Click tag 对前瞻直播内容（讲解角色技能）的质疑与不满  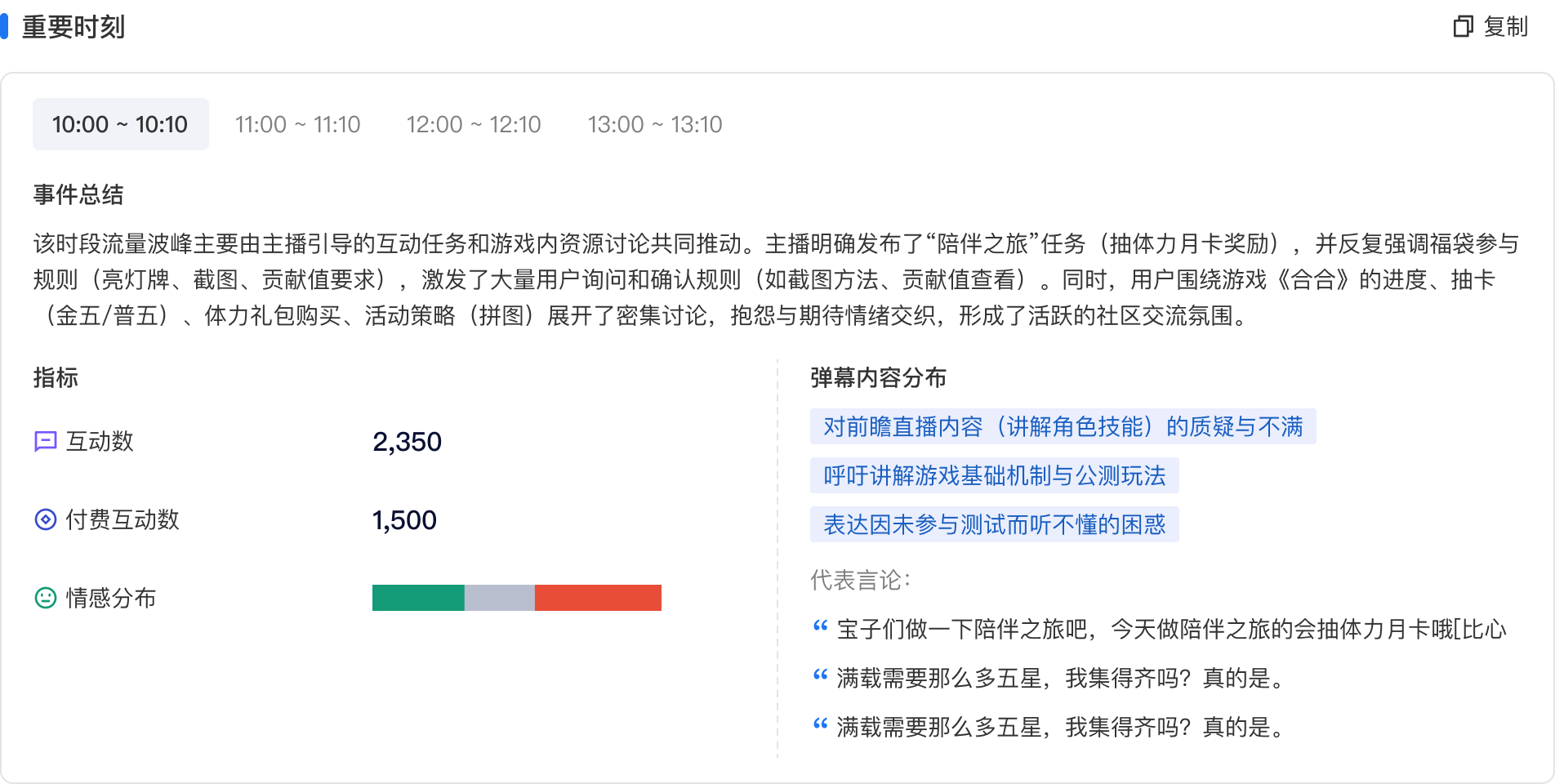1063,426
